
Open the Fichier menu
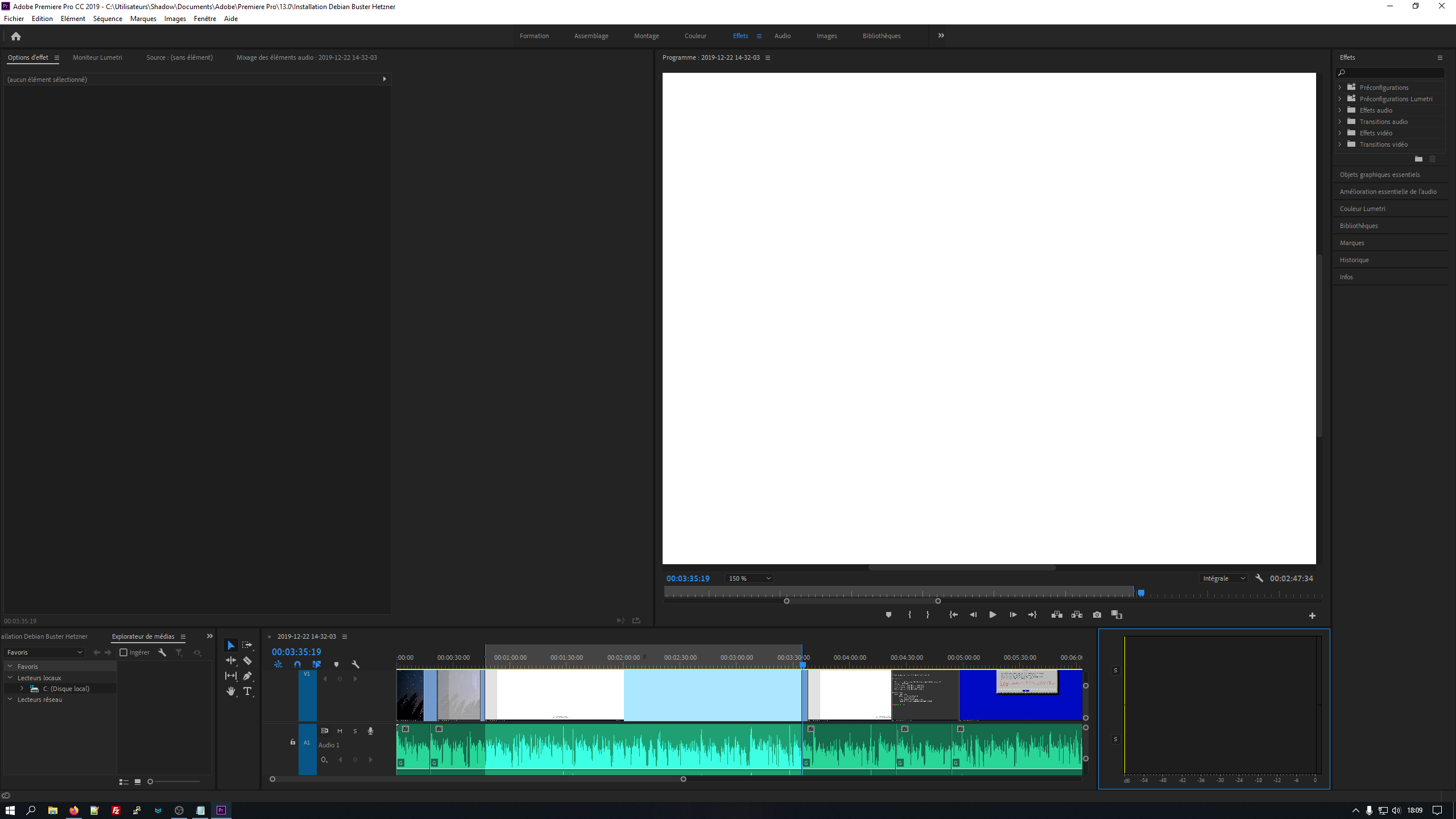(14, 19)
